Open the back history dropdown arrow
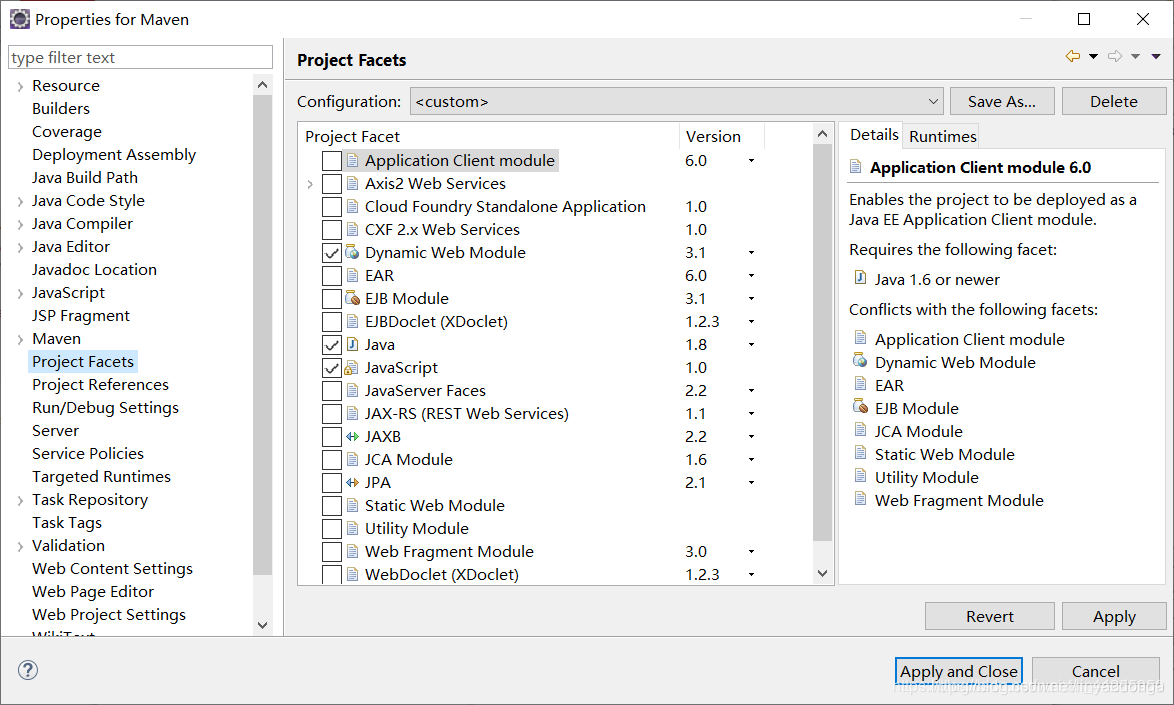The image size is (1174, 705). [x=1093, y=56]
